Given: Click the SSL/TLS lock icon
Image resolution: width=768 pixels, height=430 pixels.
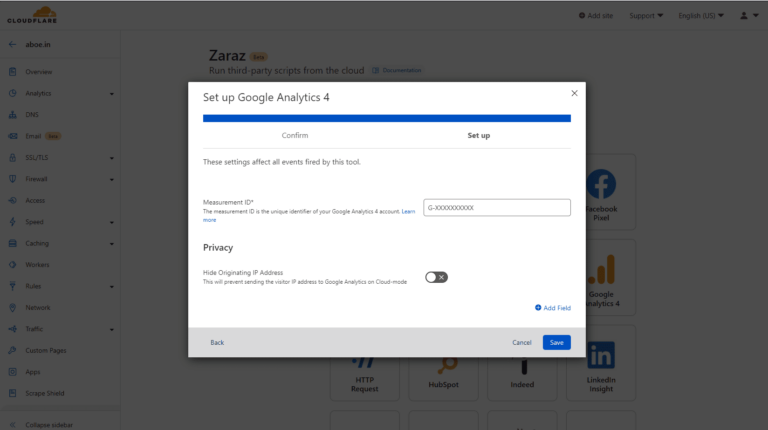Looking at the screenshot, I should point(13,158).
